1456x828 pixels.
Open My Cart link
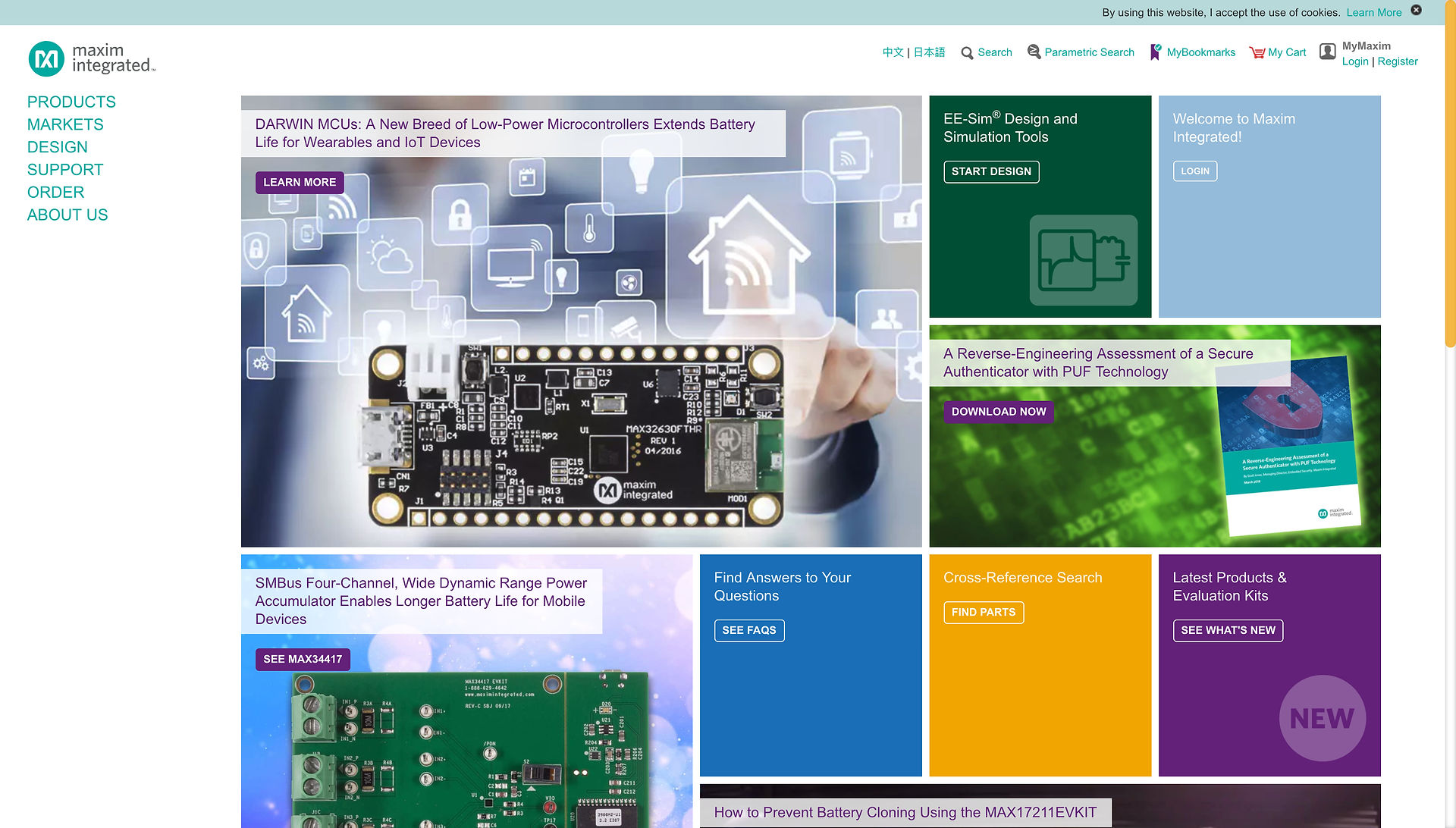tap(1287, 52)
